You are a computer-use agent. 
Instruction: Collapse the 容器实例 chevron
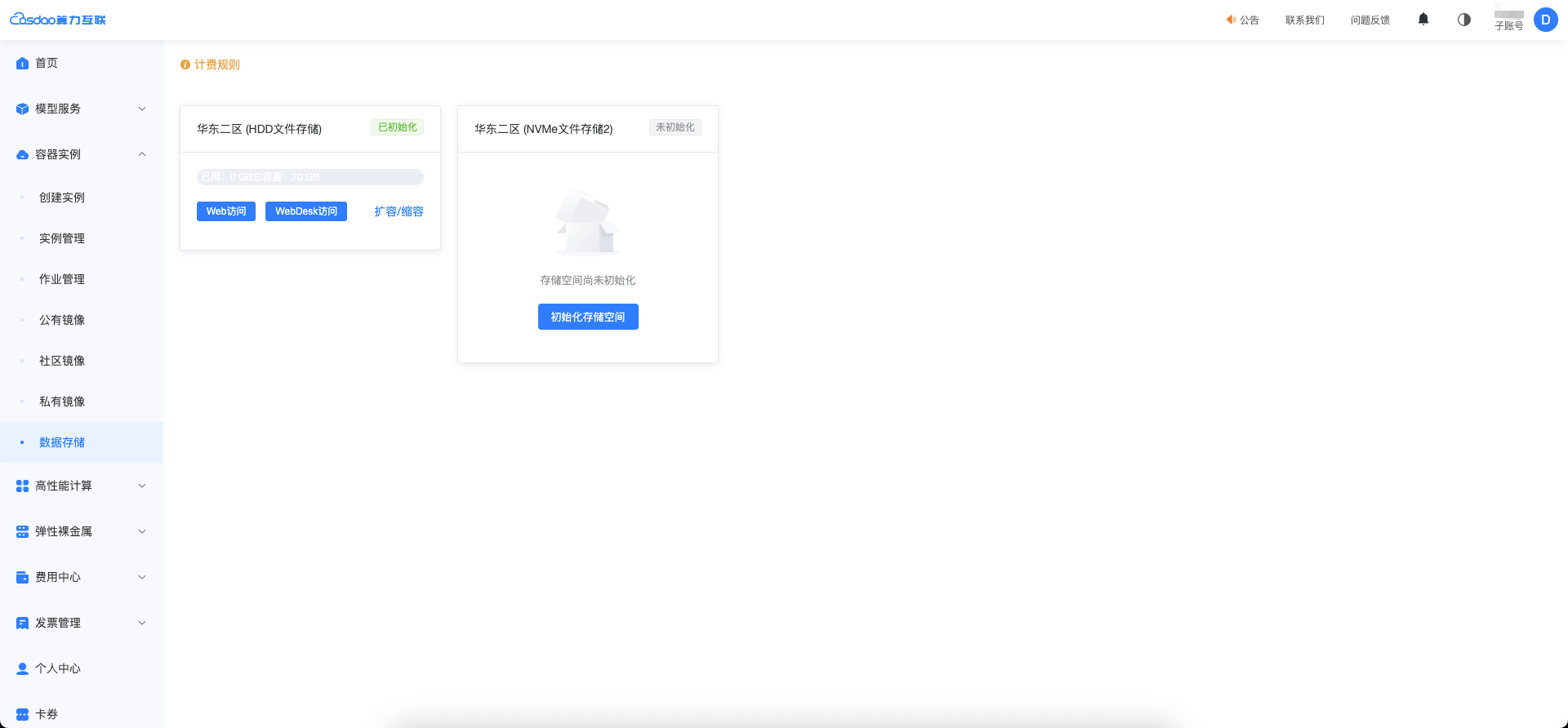pyautogui.click(x=142, y=154)
